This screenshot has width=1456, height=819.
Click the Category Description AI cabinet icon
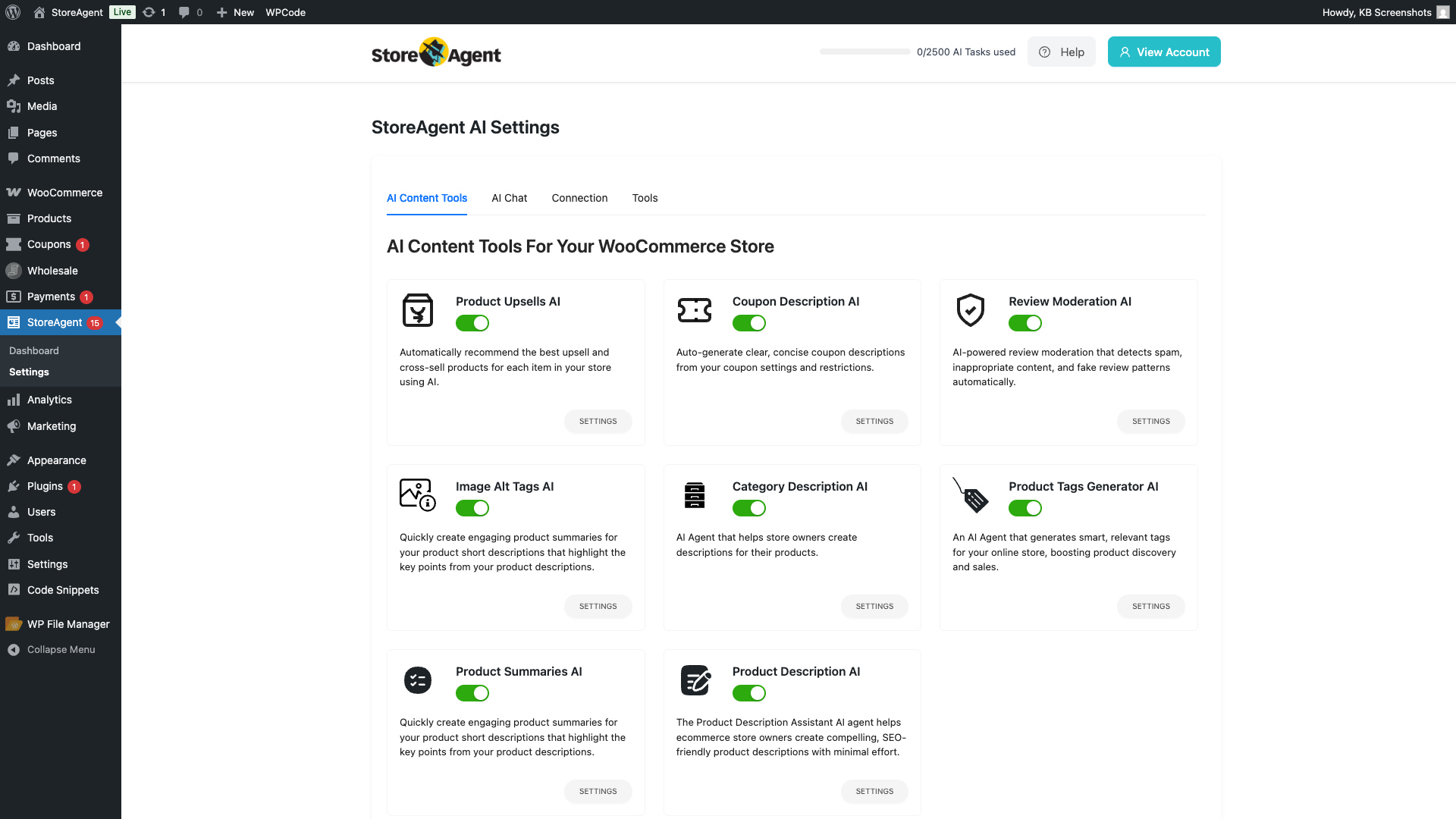(694, 495)
